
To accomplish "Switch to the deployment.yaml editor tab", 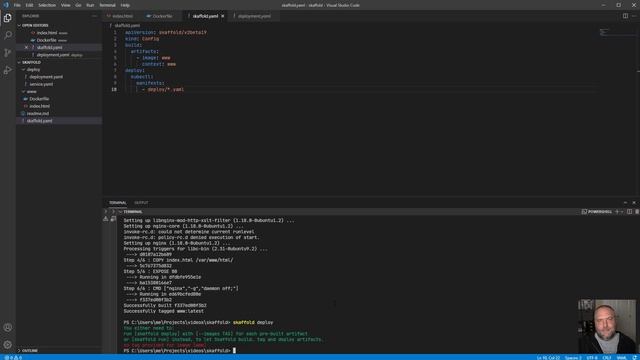I will (254, 16).
